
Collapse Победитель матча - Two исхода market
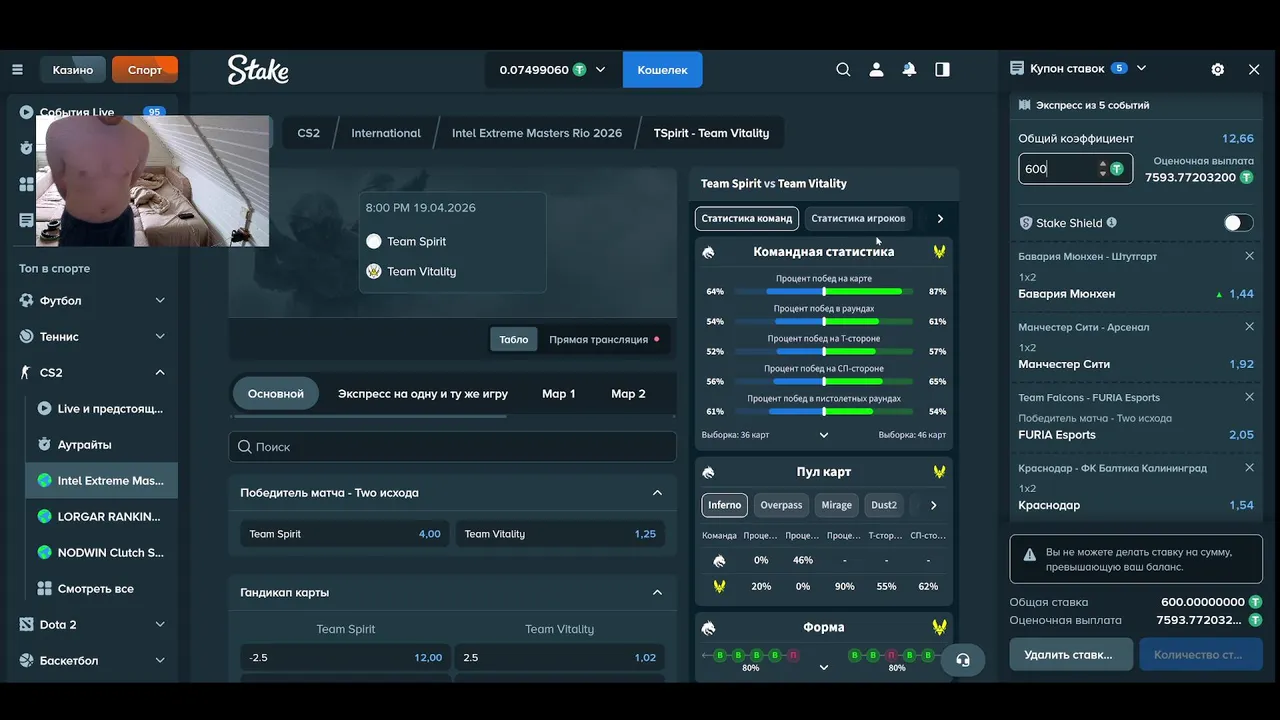pos(657,492)
